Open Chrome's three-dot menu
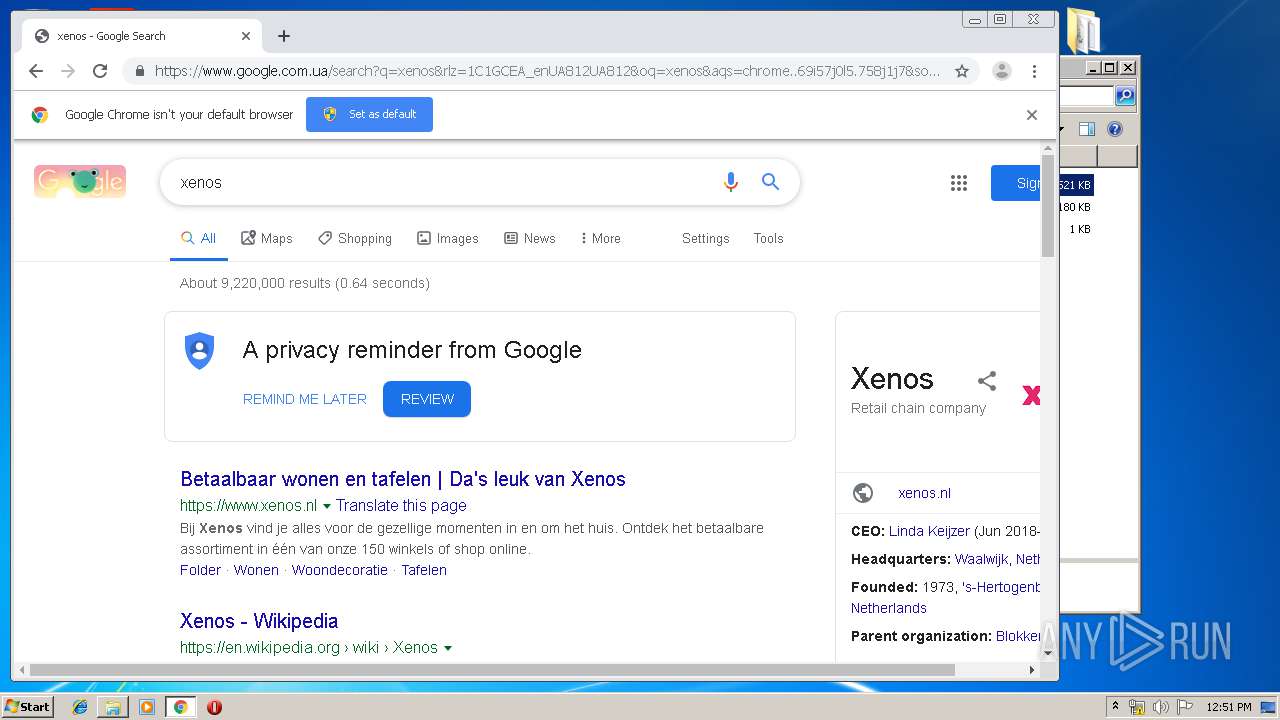The width and height of the screenshot is (1280, 720). [x=1034, y=71]
